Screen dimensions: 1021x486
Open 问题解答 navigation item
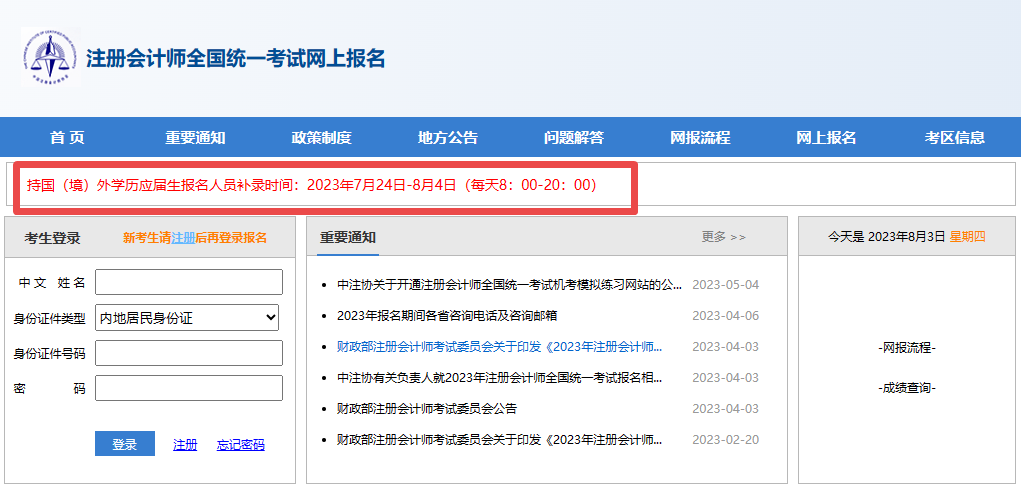574,138
